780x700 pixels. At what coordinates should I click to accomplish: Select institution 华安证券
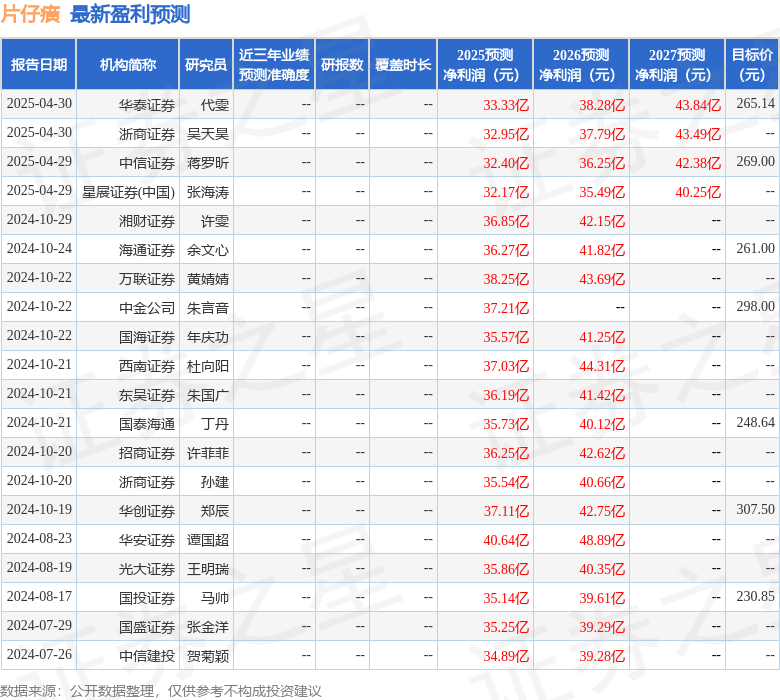pyautogui.click(x=147, y=540)
